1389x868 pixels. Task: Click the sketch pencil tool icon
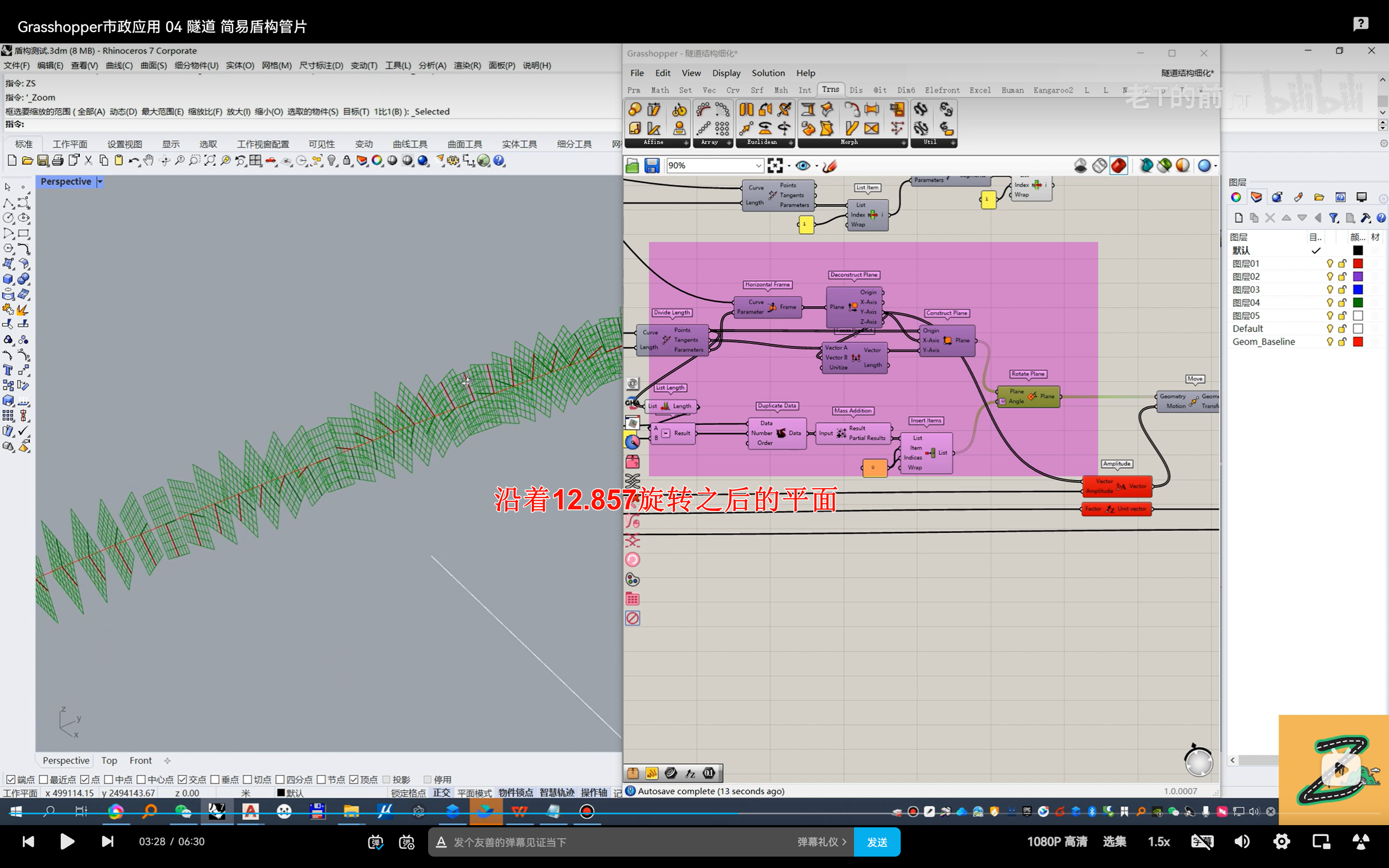(829, 166)
